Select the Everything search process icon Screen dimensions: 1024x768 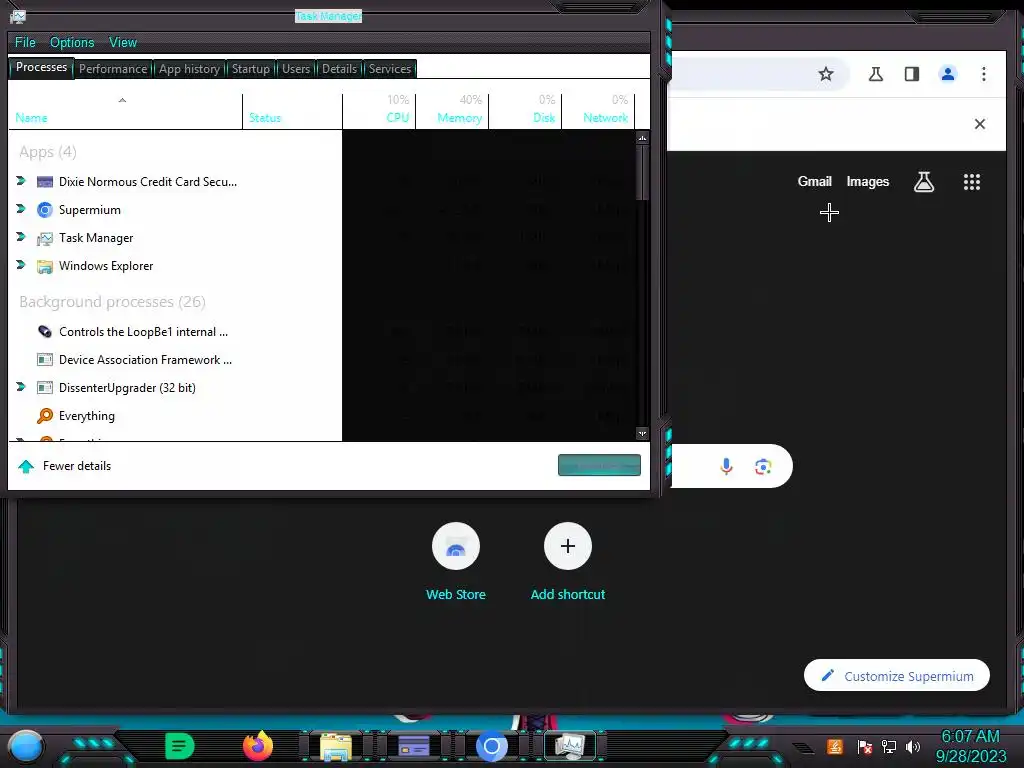tap(44, 416)
